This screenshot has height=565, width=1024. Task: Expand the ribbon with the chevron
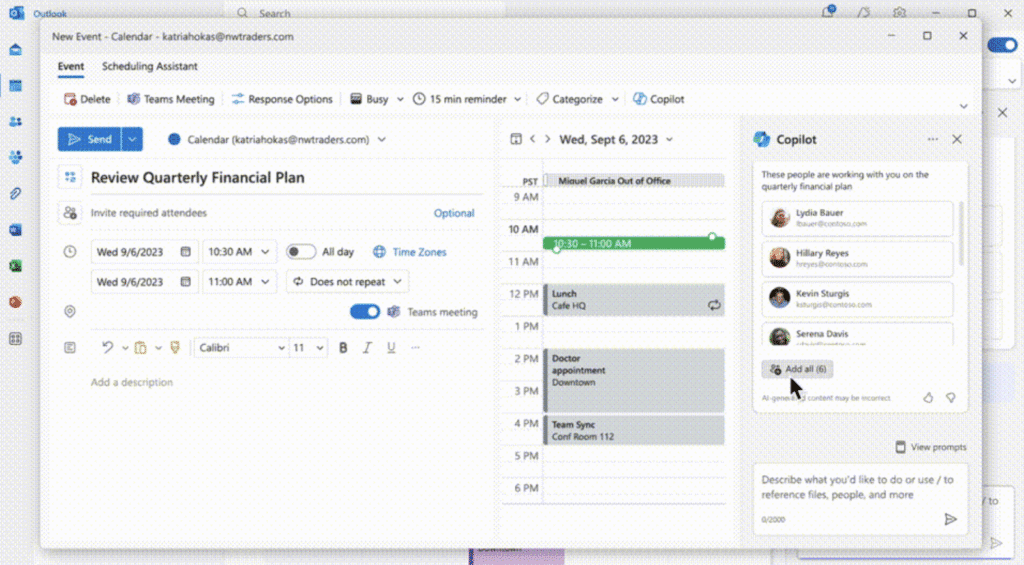pyautogui.click(x=963, y=106)
